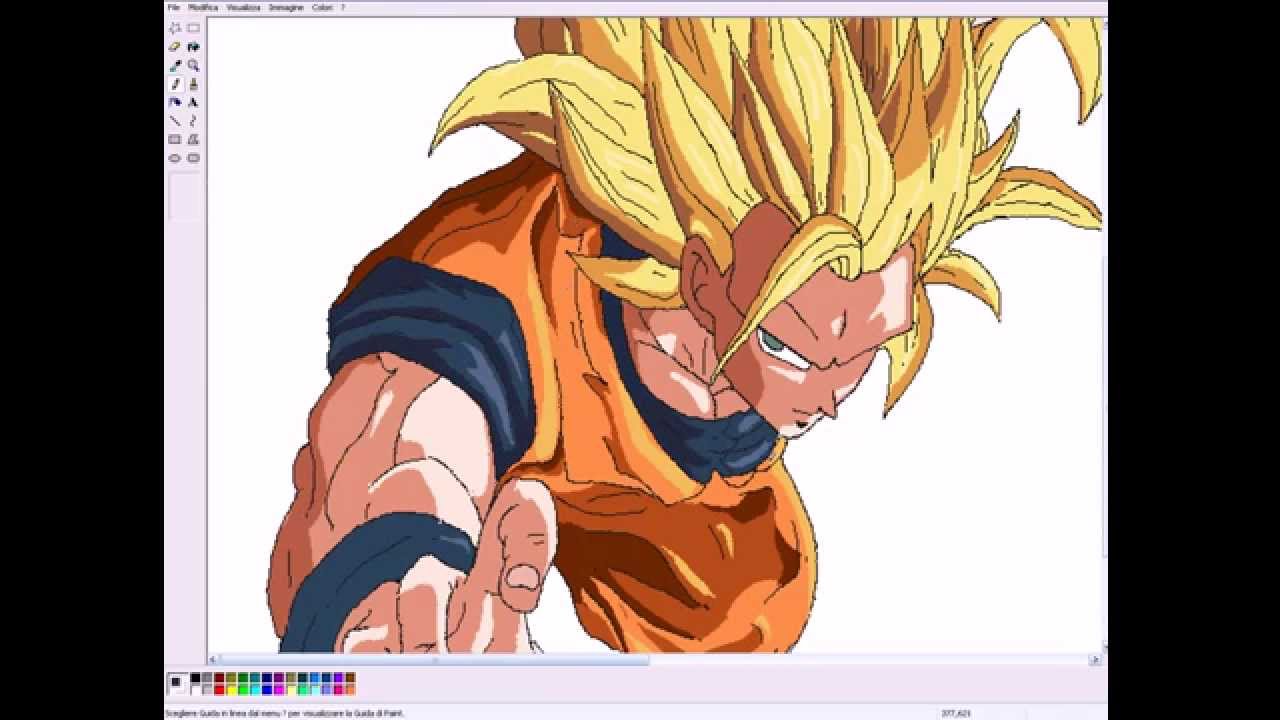The width and height of the screenshot is (1280, 720).
Task: Choose the dark green palette swatch
Action: pos(243,677)
